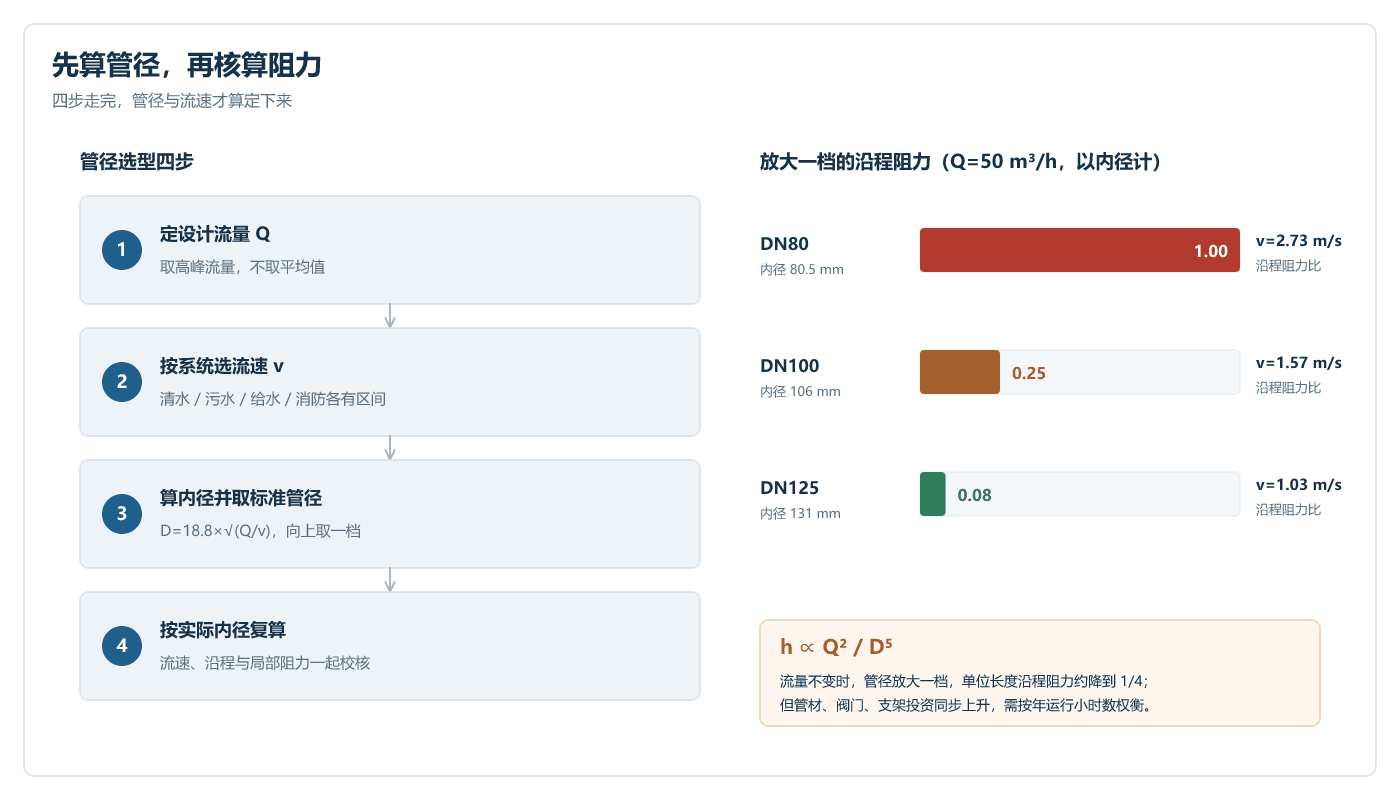Select the velocity v=1.57 m/s
1400x800 pixels.
coord(1299,363)
